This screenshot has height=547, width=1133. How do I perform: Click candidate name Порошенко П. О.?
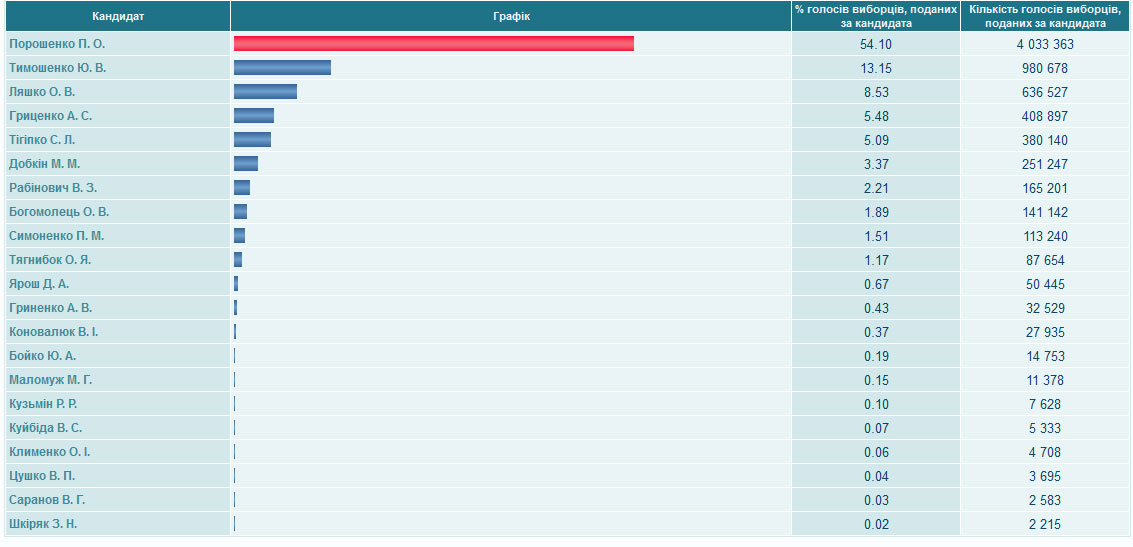tap(57, 44)
